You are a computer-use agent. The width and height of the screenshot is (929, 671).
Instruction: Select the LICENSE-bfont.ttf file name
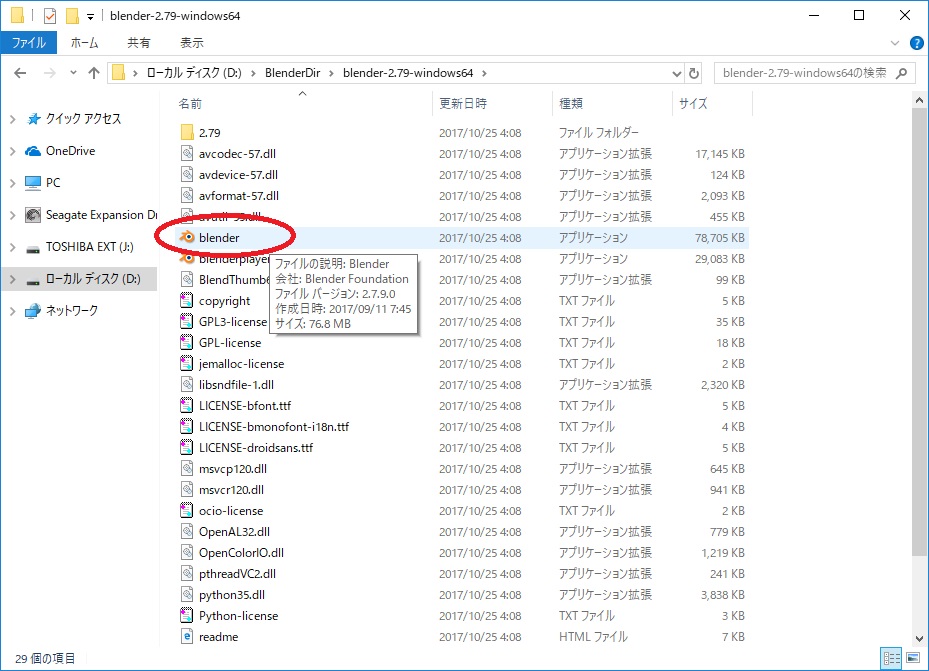tap(245, 406)
